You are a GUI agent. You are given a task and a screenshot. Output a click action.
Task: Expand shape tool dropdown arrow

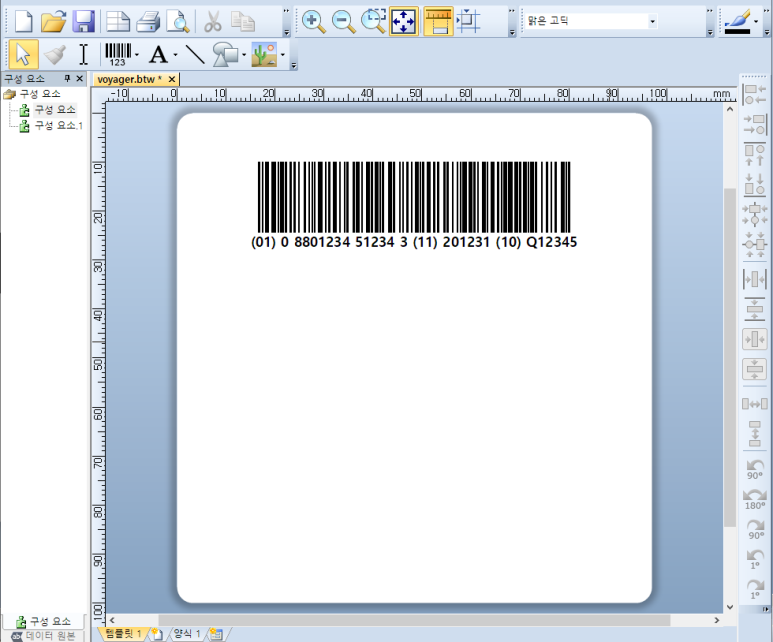point(244,55)
